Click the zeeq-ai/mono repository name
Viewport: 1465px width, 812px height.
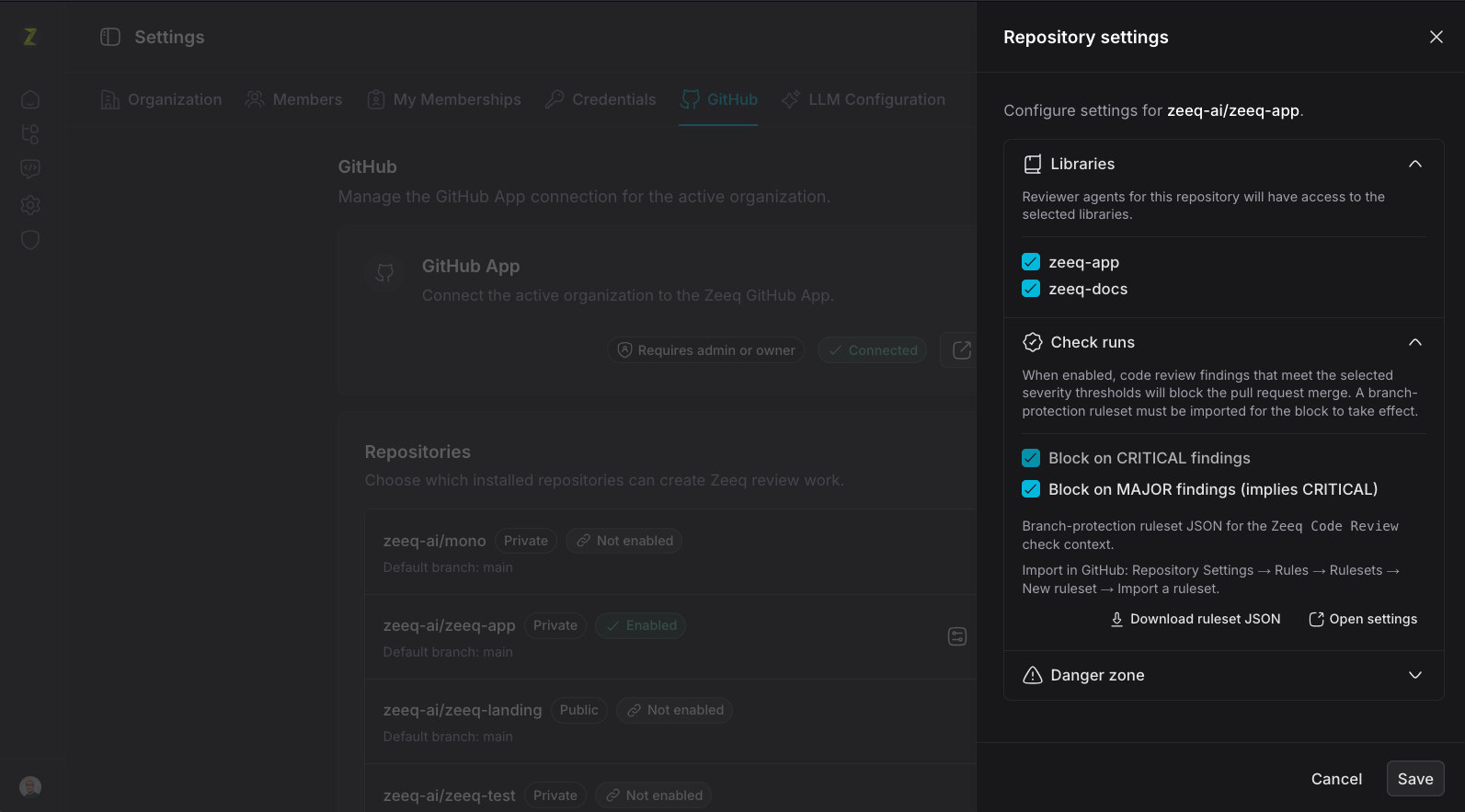(435, 541)
